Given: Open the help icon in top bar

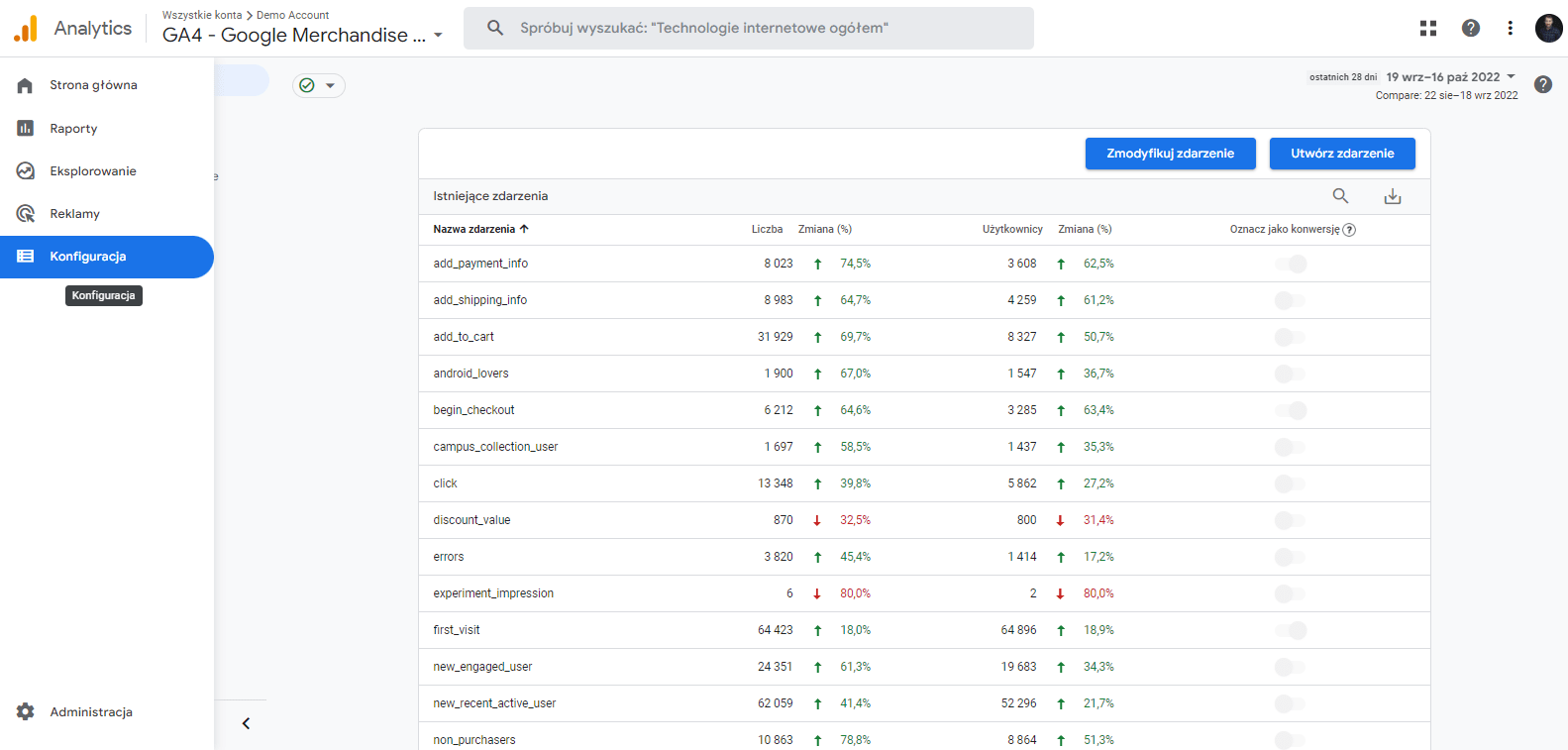Looking at the screenshot, I should click(1470, 29).
